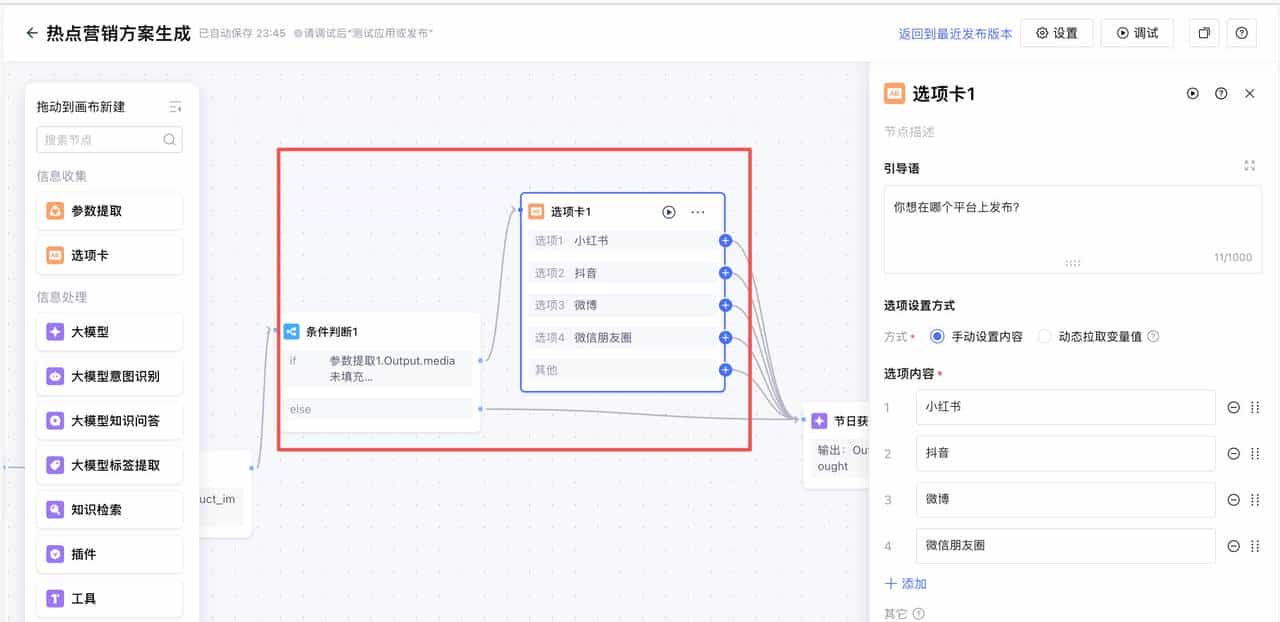This screenshot has height=622, width=1280.
Task: Enable 动态拉取变量值 mode
Action: pyautogui.click(x=1044, y=336)
